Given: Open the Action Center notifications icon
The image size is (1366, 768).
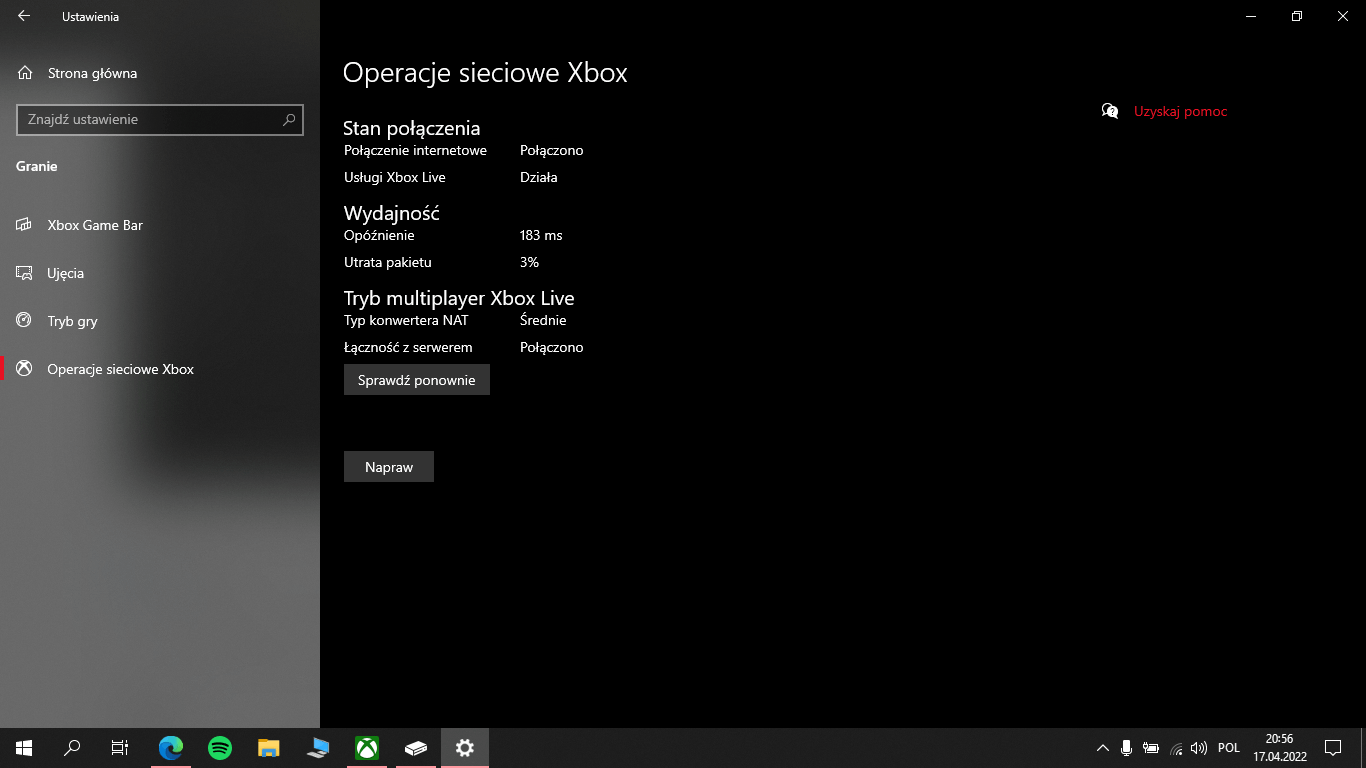Looking at the screenshot, I should tap(1333, 748).
